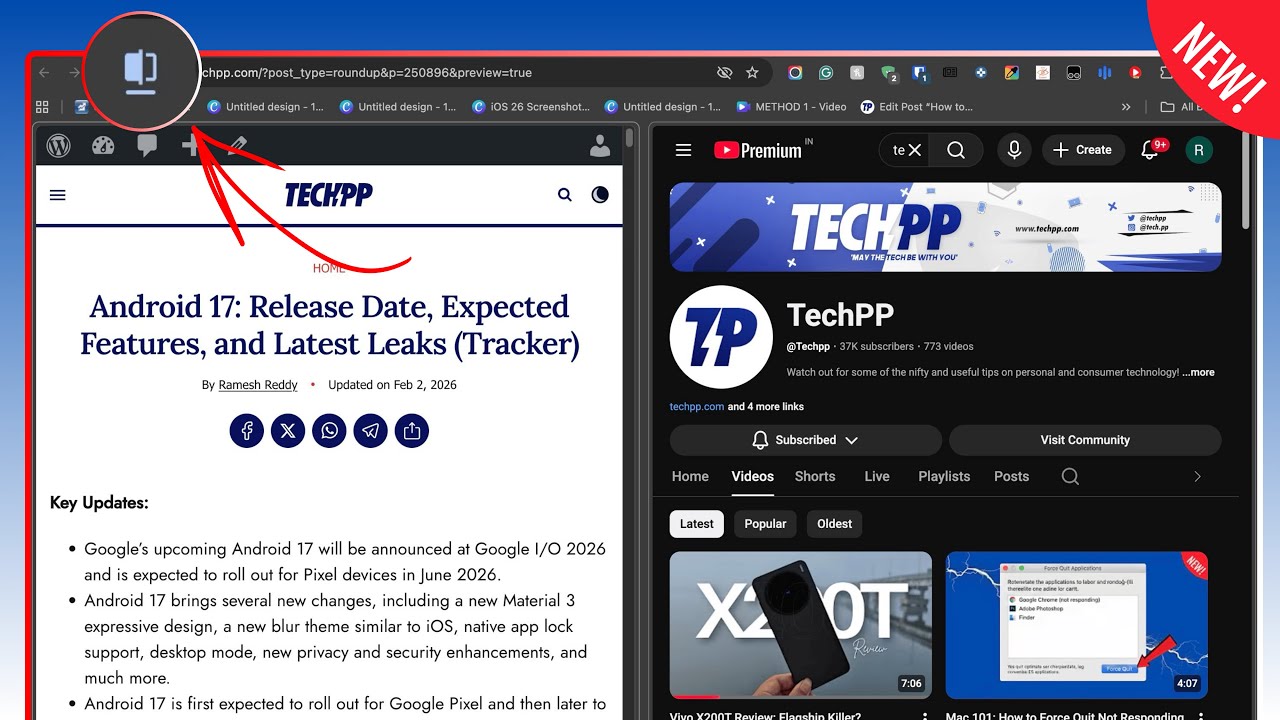Clear the YouTube search box text

(x=914, y=150)
